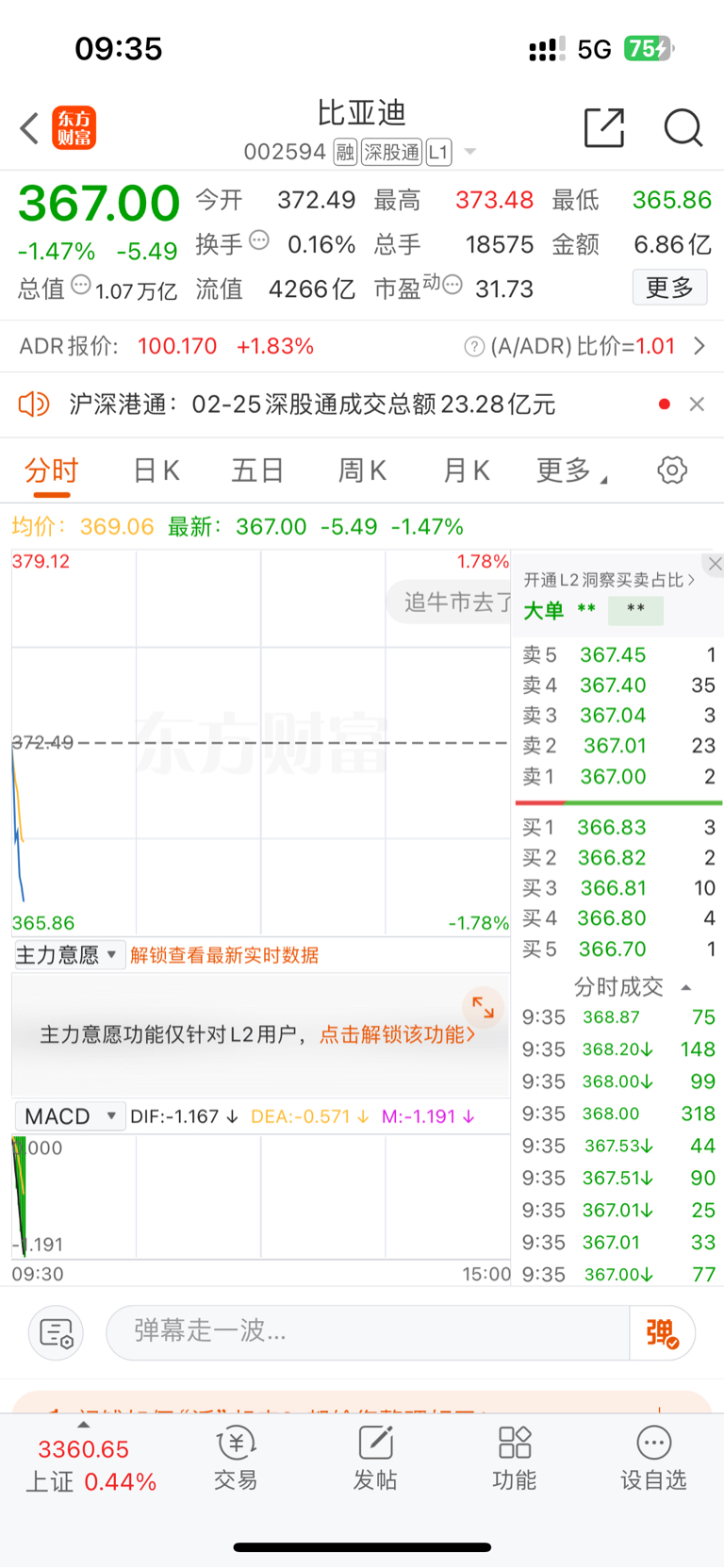This screenshot has height=1568, width=724.
Task: Select 卖5 367.45 order row
Action: [618, 654]
